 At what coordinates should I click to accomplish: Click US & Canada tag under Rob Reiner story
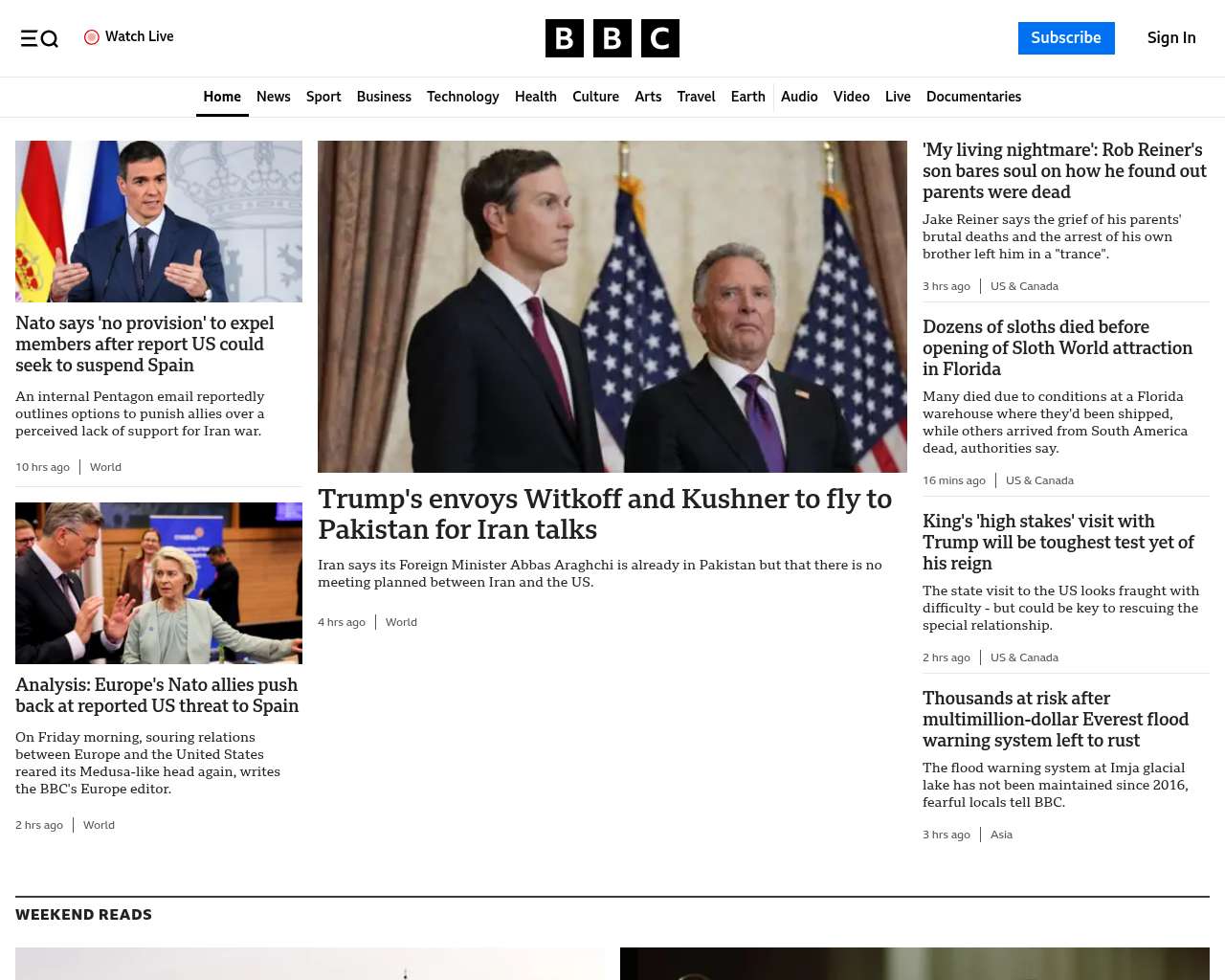(x=1024, y=286)
